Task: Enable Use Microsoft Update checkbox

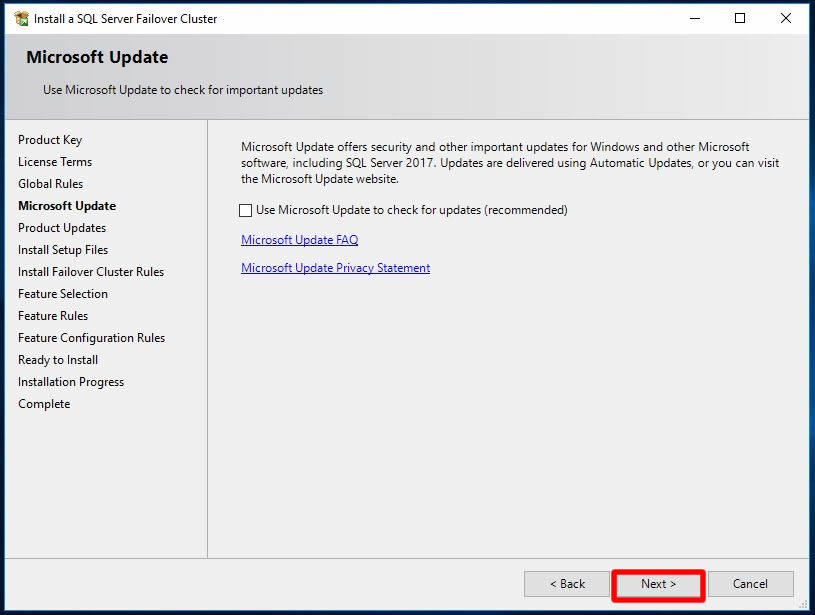Action: click(x=246, y=210)
